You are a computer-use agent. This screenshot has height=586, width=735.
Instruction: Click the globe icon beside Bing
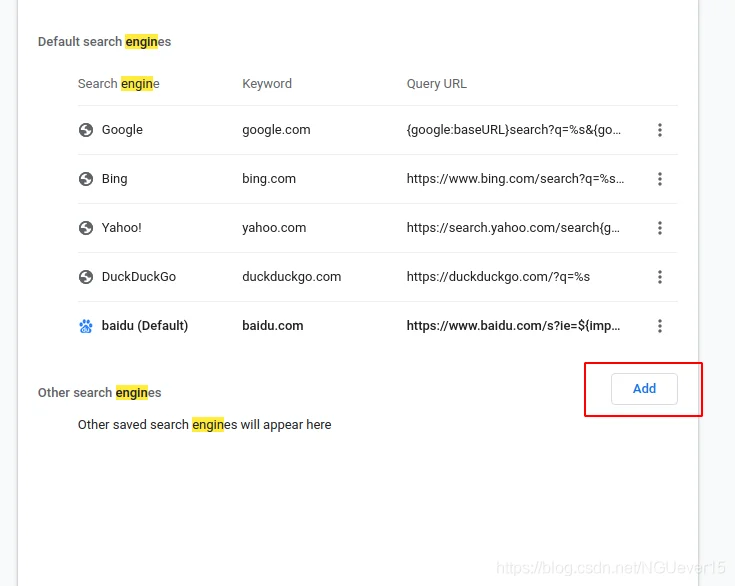tap(86, 179)
